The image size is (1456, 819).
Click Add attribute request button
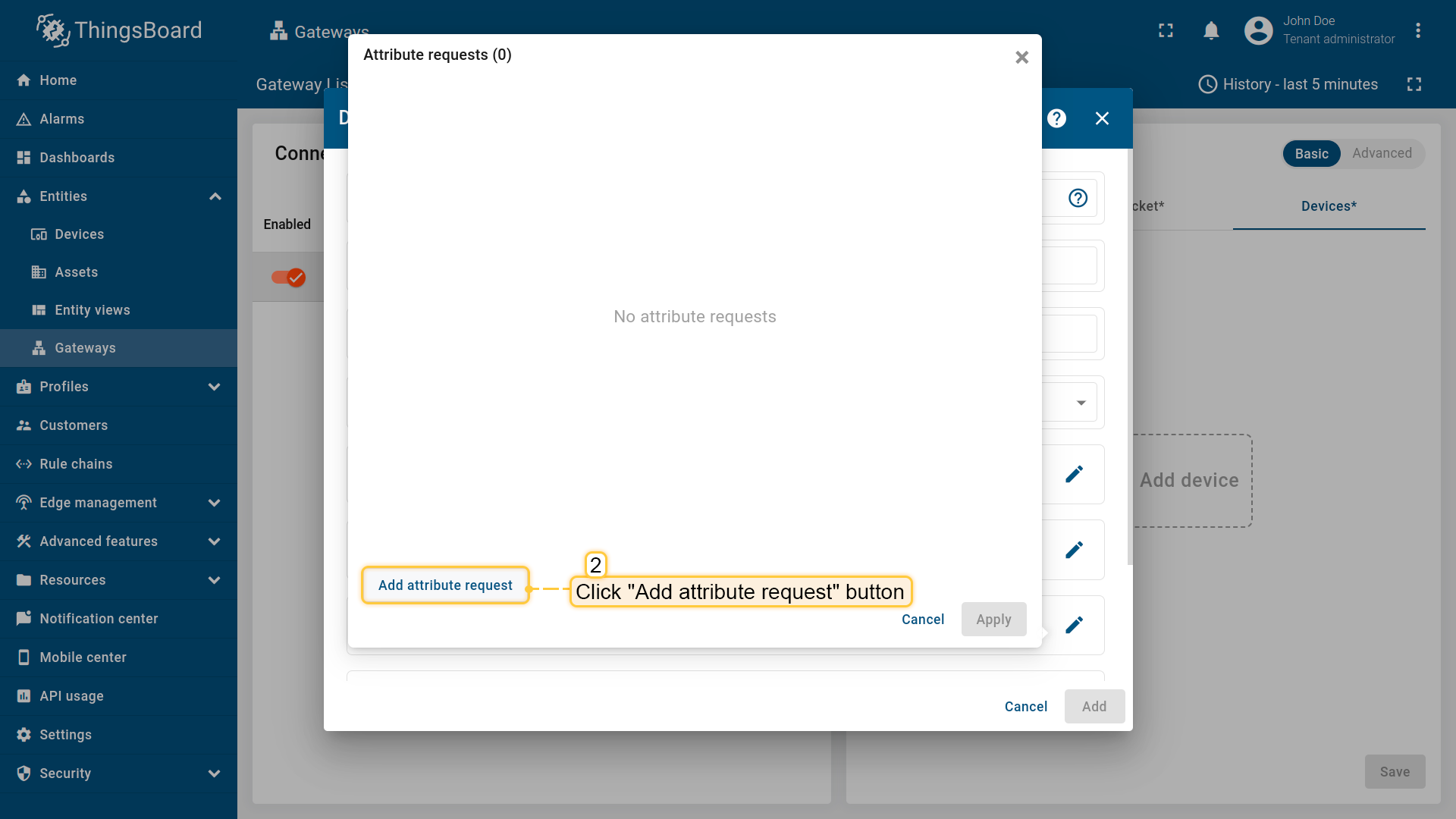pos(445,585)
